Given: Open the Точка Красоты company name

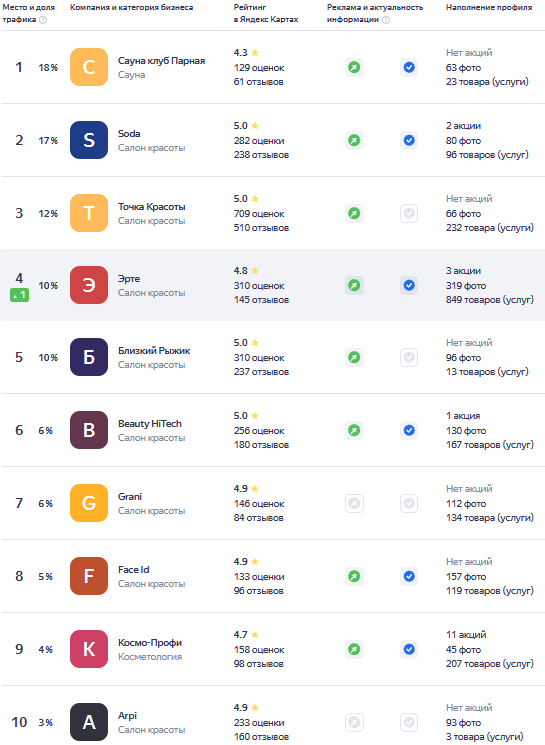Looking at the screenshot, I should 152,207.
